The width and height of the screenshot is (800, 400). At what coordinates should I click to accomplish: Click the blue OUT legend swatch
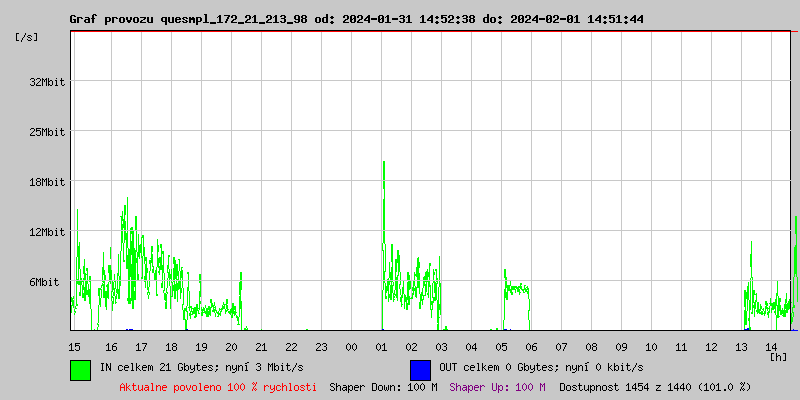pyautogui.click(x=420, y=370)
